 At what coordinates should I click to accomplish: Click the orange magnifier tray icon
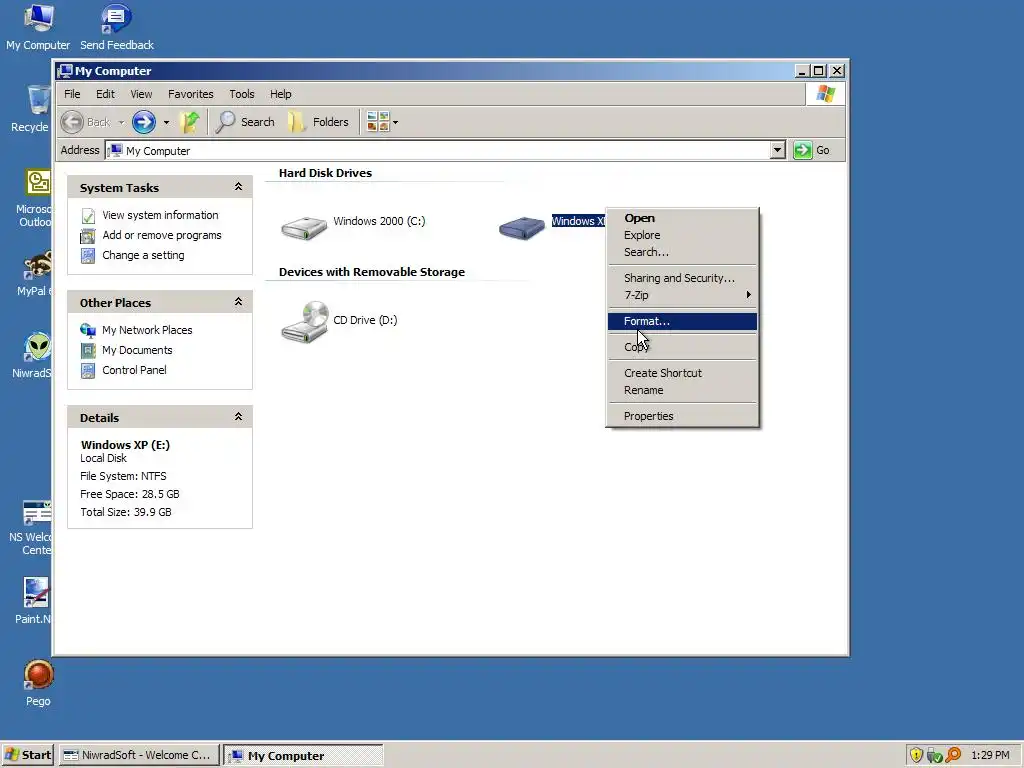[x=953, y=755]
